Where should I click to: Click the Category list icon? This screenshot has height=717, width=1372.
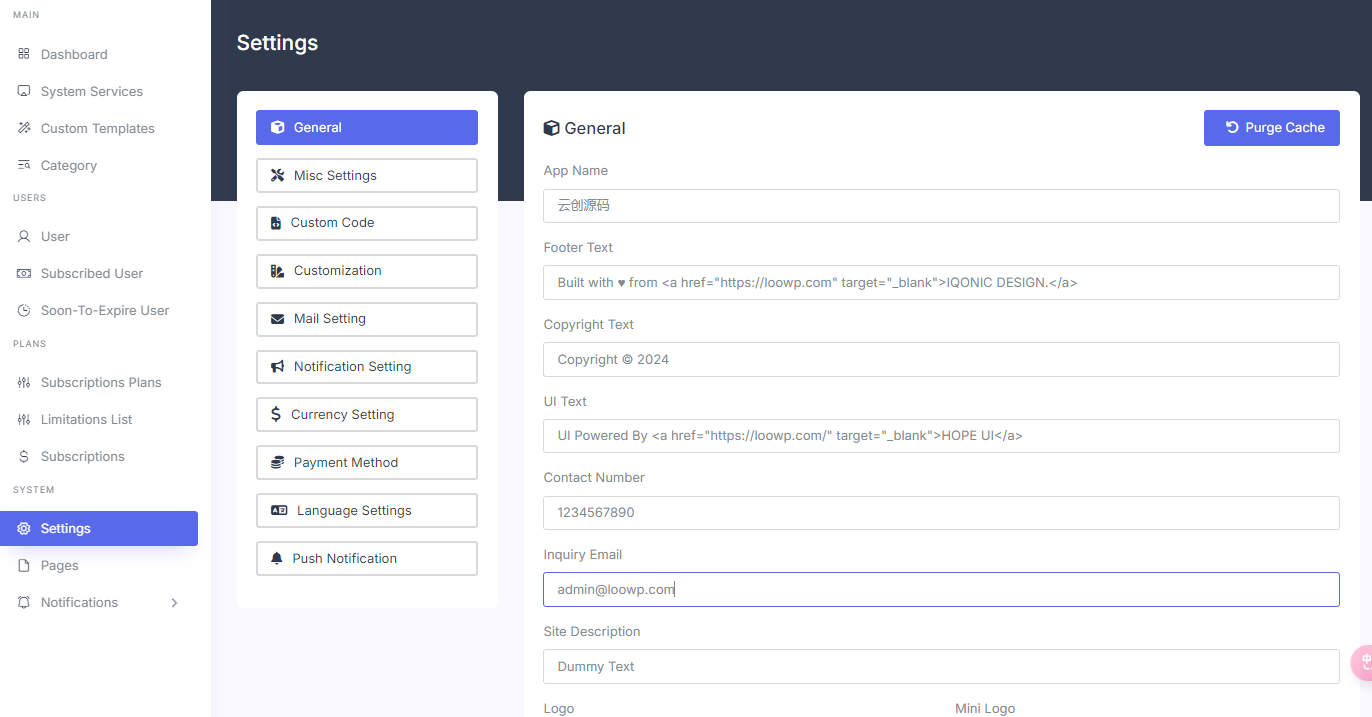(x=24, y=165)
